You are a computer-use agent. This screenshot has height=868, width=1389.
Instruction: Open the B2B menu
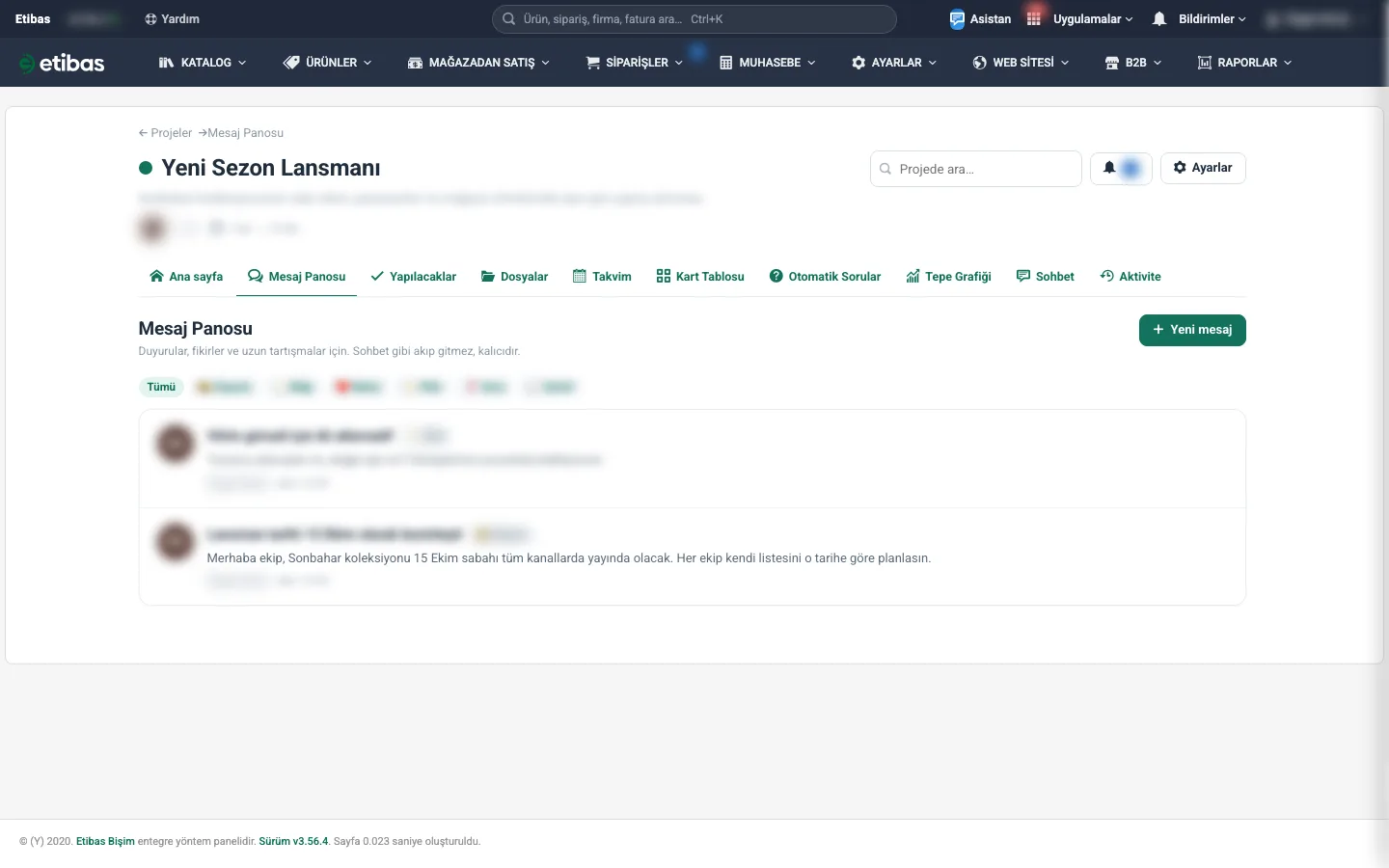coord(1132,63)
